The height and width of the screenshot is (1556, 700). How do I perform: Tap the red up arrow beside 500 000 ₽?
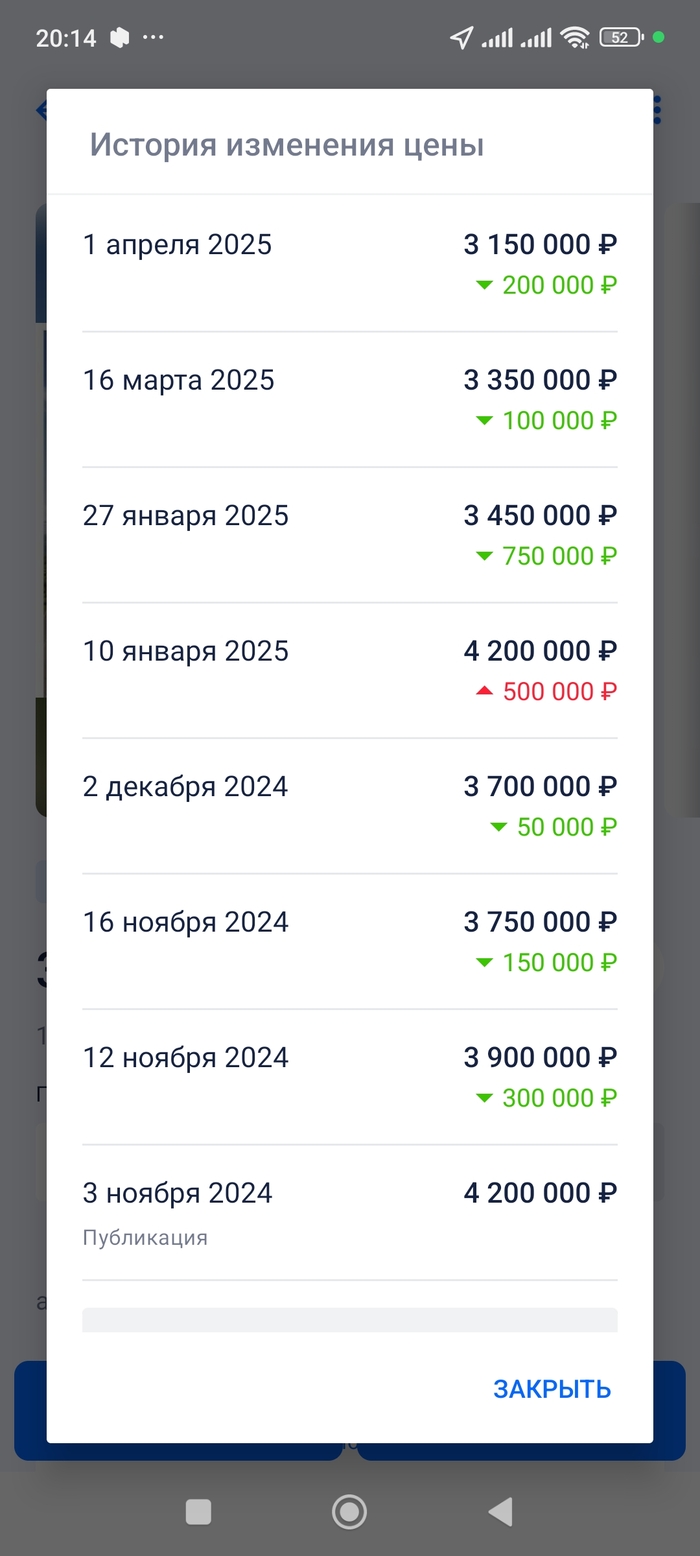(485, 691)
